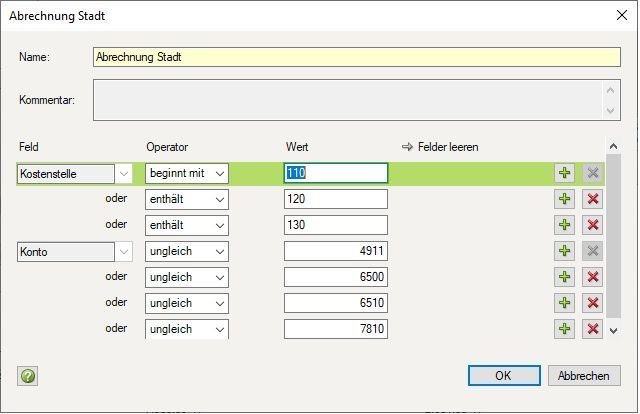
Task: Expand the 'beginnt mit' operator dropdown
Action: coord(219,173)
